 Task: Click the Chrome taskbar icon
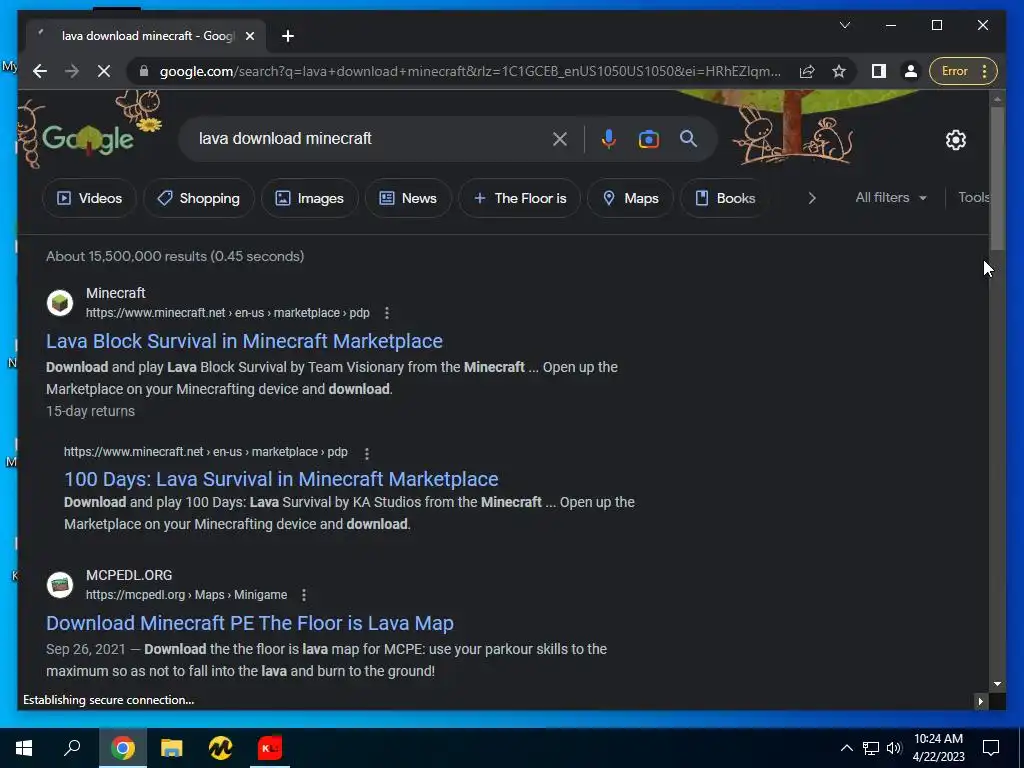coord(122,748)
